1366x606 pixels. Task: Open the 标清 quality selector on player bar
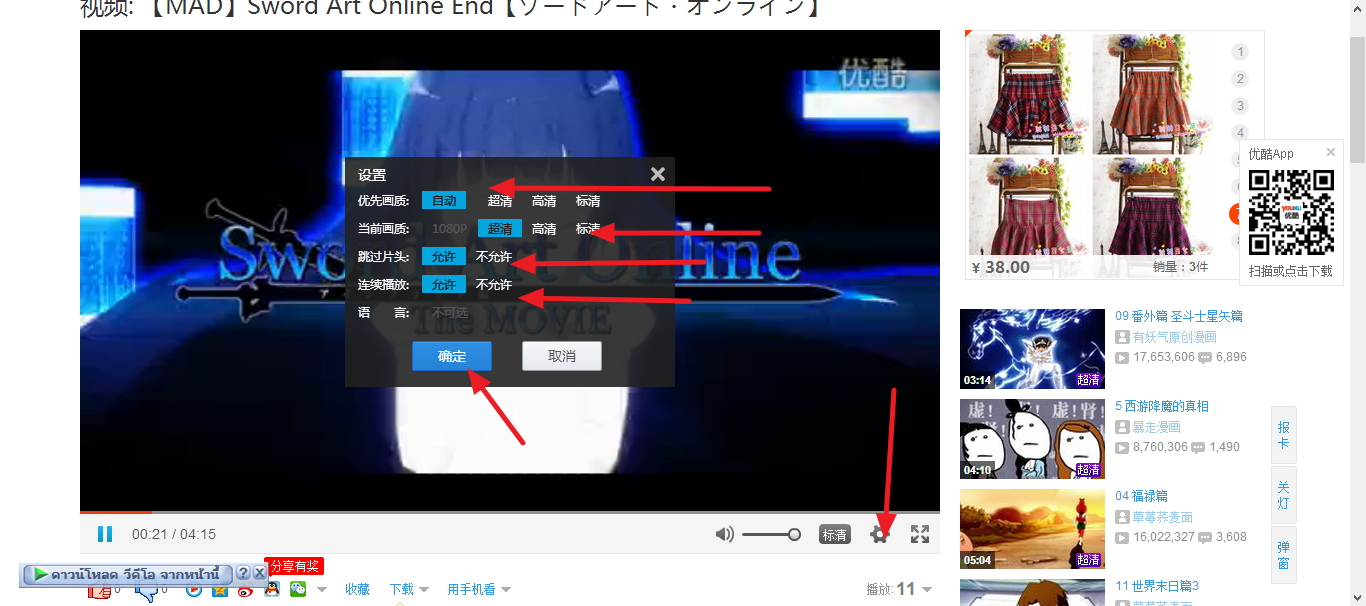tap(835, 535)
